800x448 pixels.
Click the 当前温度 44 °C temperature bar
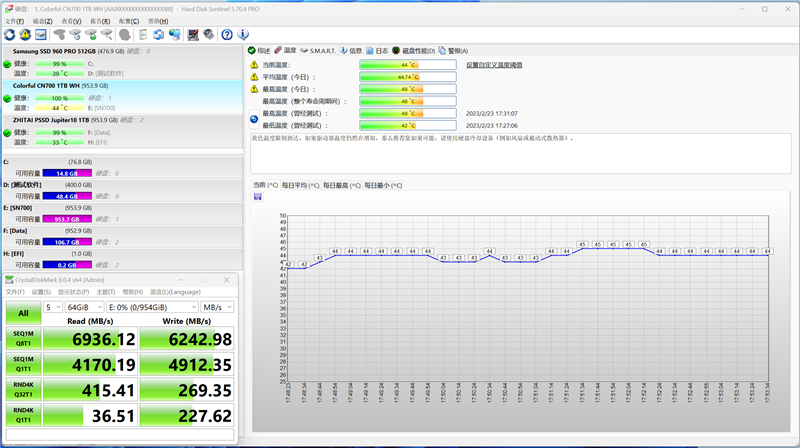[x=408, y=65]
